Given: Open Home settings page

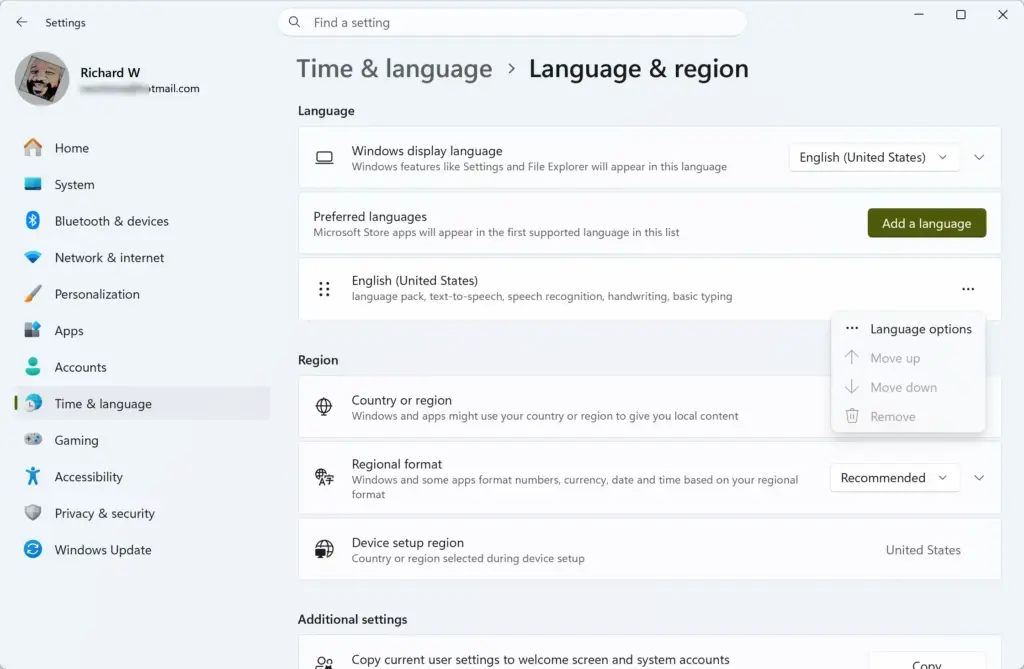Looking at the screenshot, I should click(142, 148).
